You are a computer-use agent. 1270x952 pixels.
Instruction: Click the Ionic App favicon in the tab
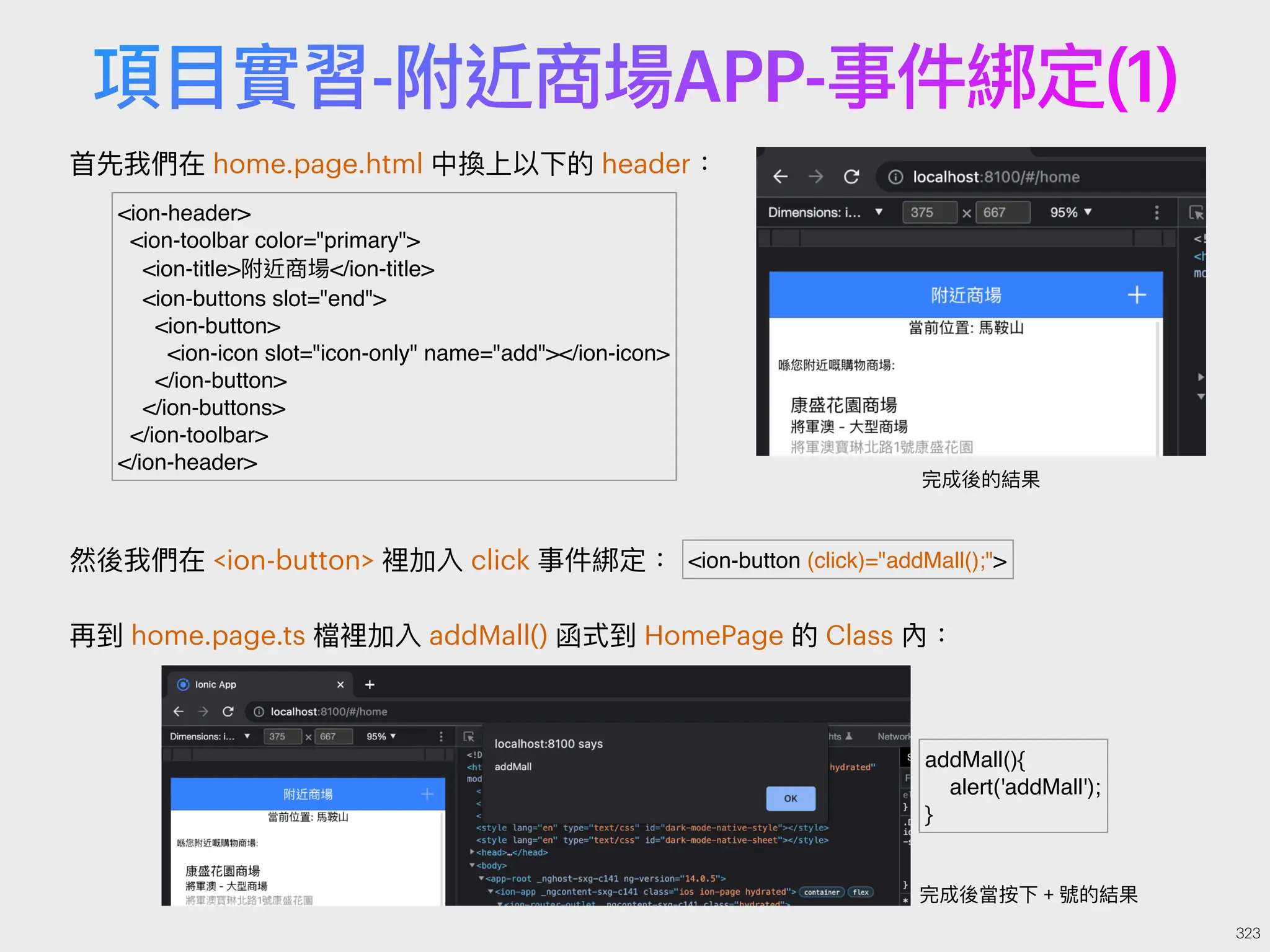(x=183, y=684)
